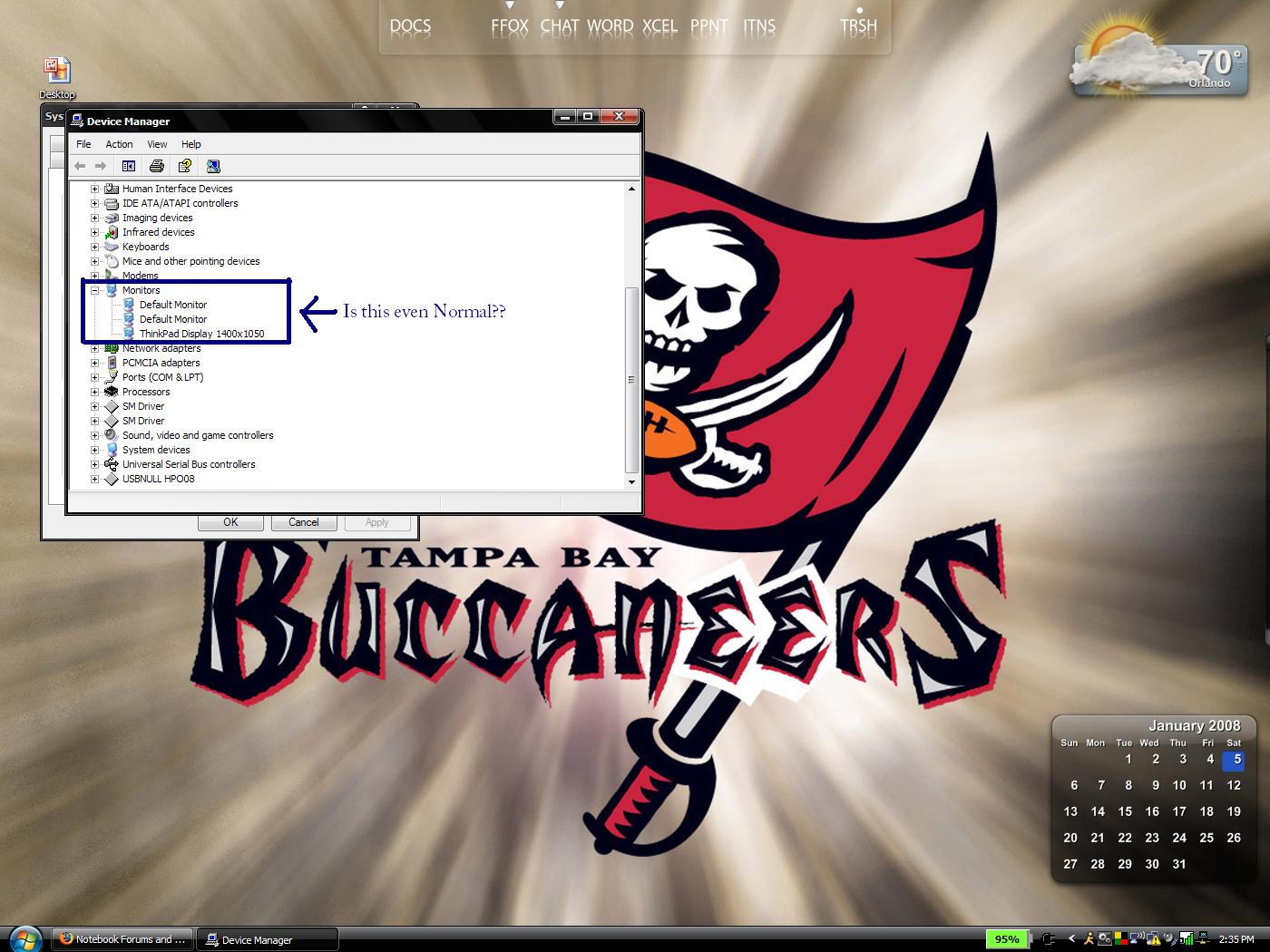Expand the PCMCIA adapters node
1270x952 pixels.
94,363
